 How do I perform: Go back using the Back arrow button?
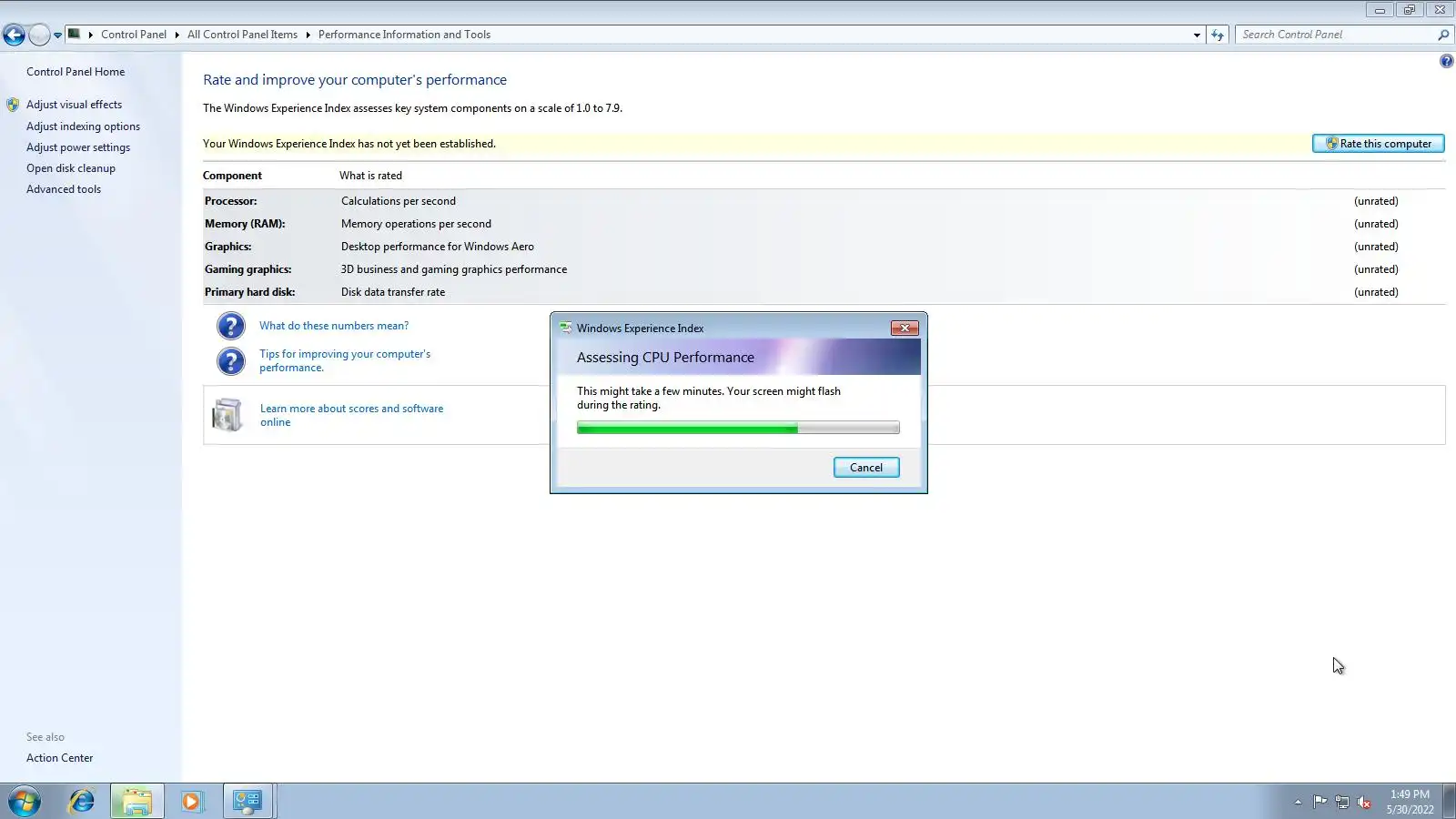14,35
